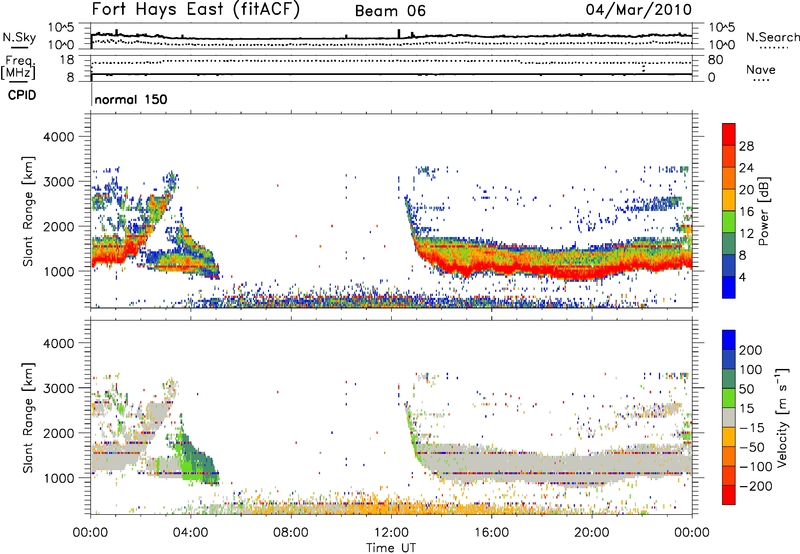
Task: Click the '20:00' time tick label
Action: 591,533
